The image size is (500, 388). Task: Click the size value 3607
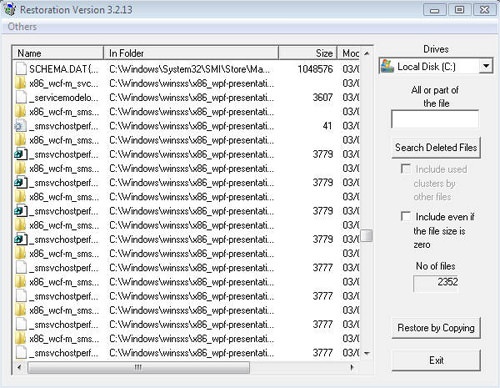323,97
